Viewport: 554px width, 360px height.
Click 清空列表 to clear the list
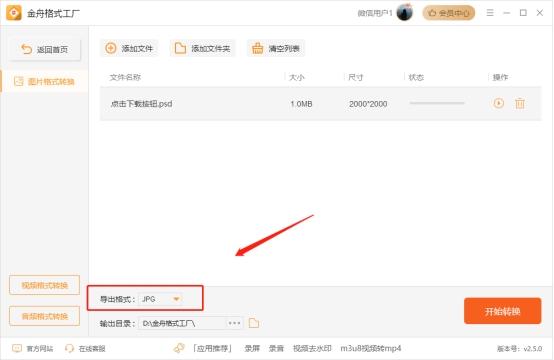(x=276, y=48)
